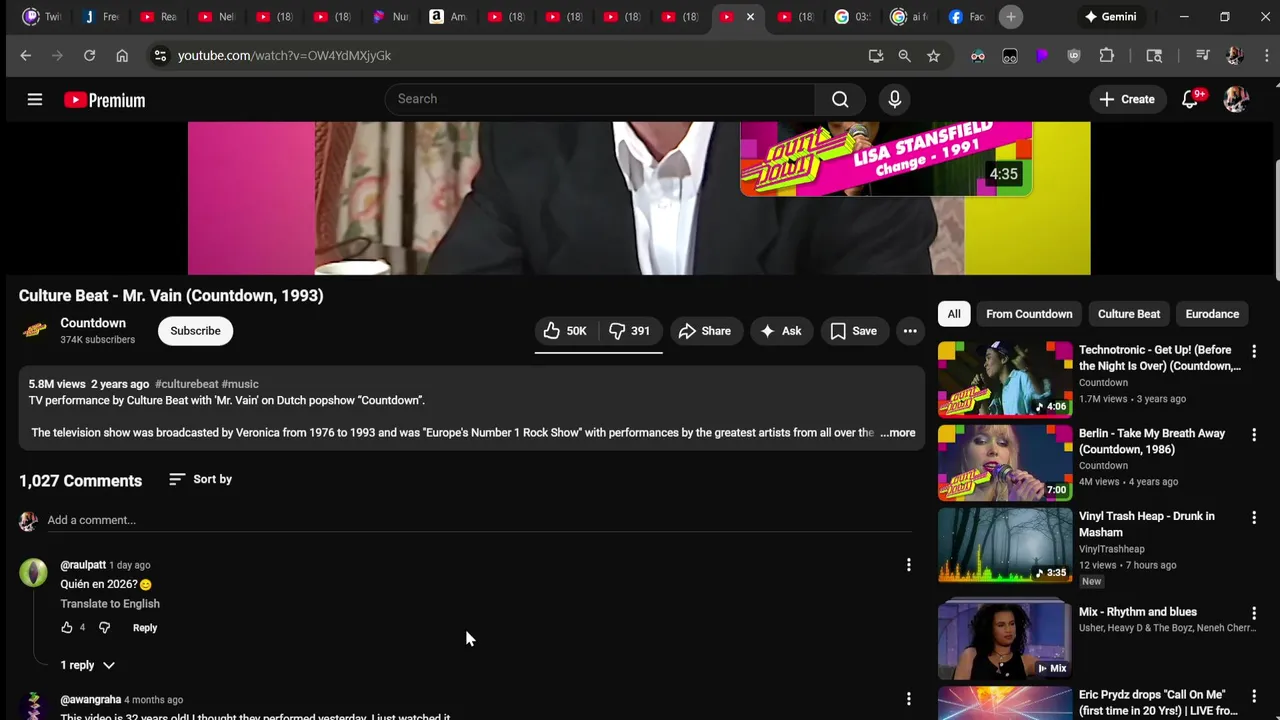Screen dimensions: 1280x720
Task: Select the Culture Beat filter chip
Action: tap(1129, 314)
